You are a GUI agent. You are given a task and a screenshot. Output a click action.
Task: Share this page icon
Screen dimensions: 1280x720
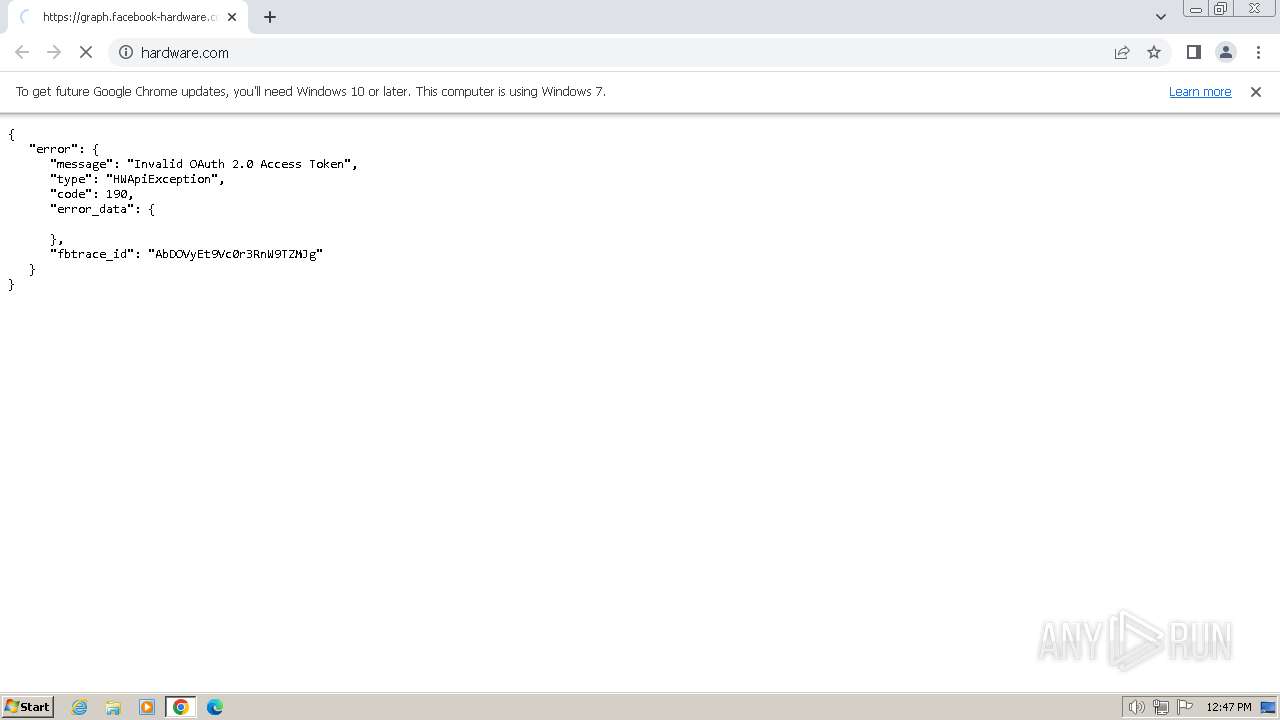point(1122,52)
